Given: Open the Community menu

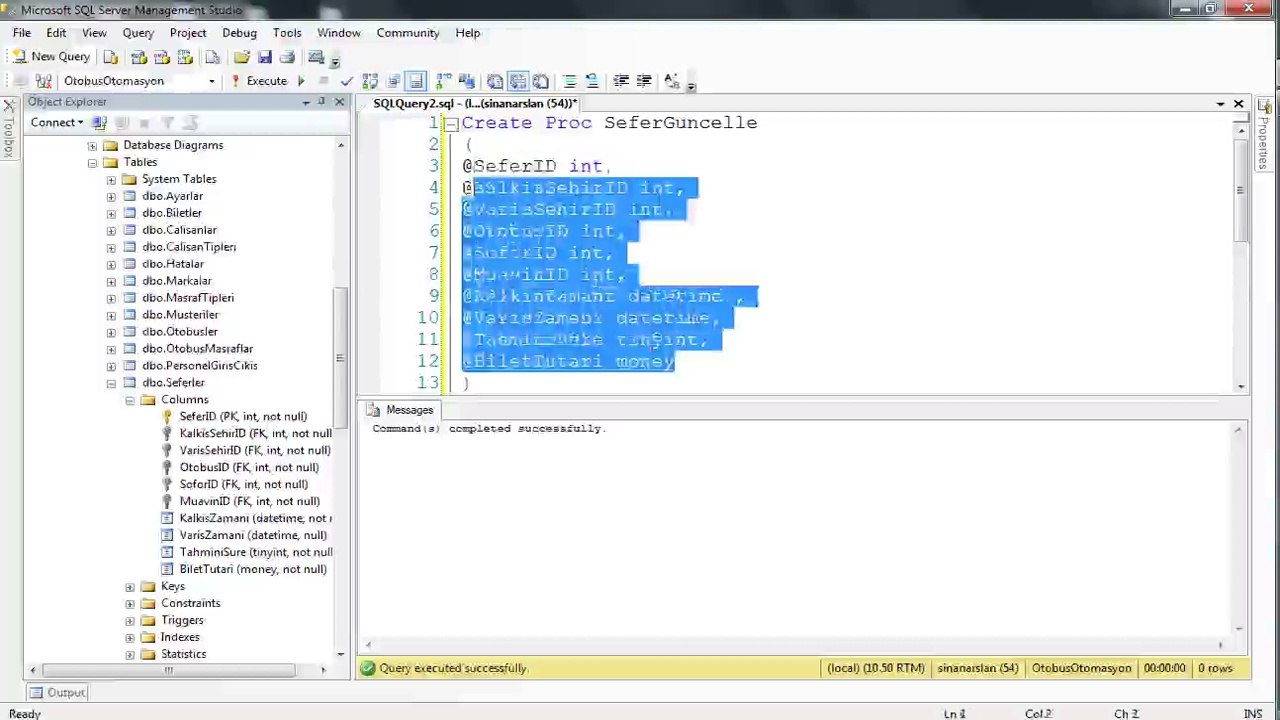Looking at the screenshot, I should point(408,33).
